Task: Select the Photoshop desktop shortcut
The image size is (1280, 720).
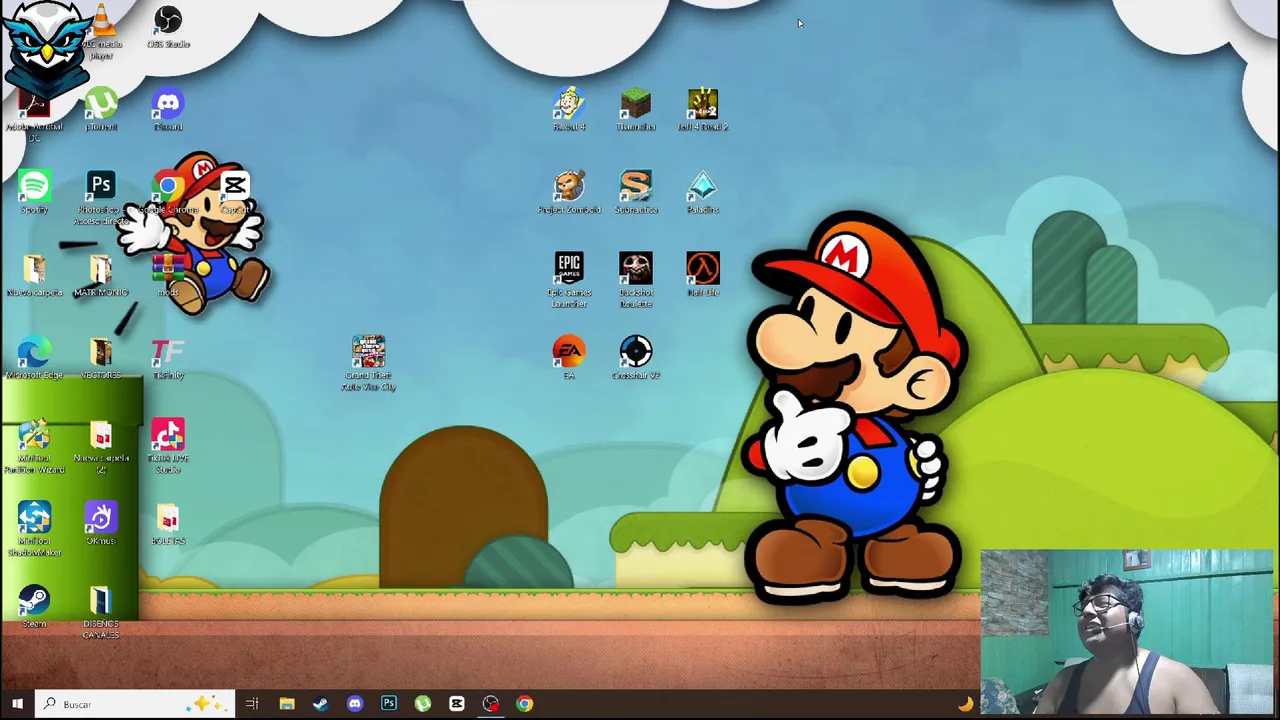Action: click(x=101, y=187)
